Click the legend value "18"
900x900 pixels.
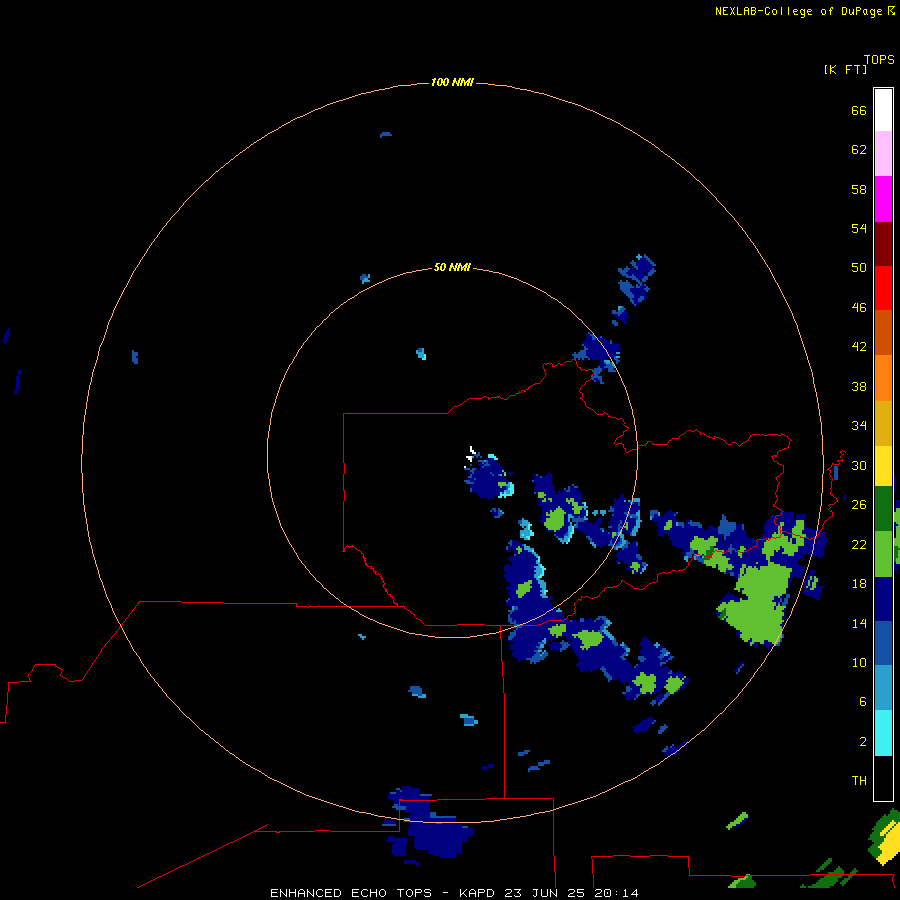[859, 584]
